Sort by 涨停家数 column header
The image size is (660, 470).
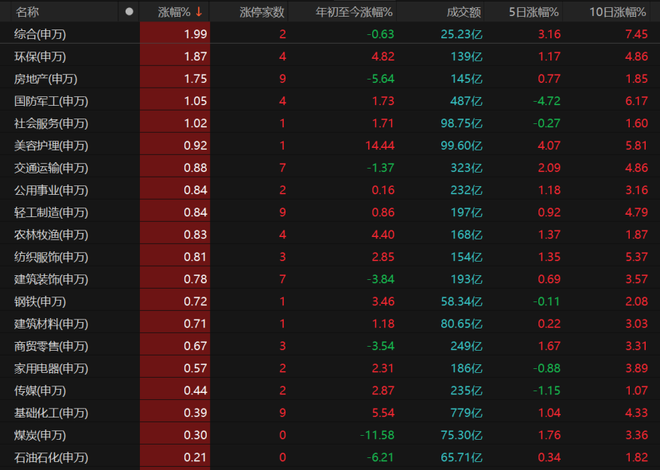coord(262,12)
